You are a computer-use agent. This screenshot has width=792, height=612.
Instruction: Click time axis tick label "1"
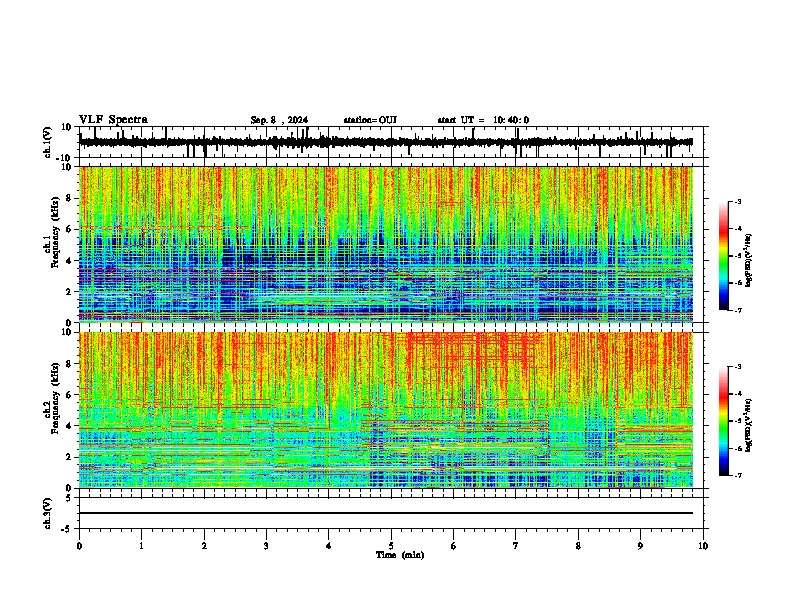click(141, 546)
